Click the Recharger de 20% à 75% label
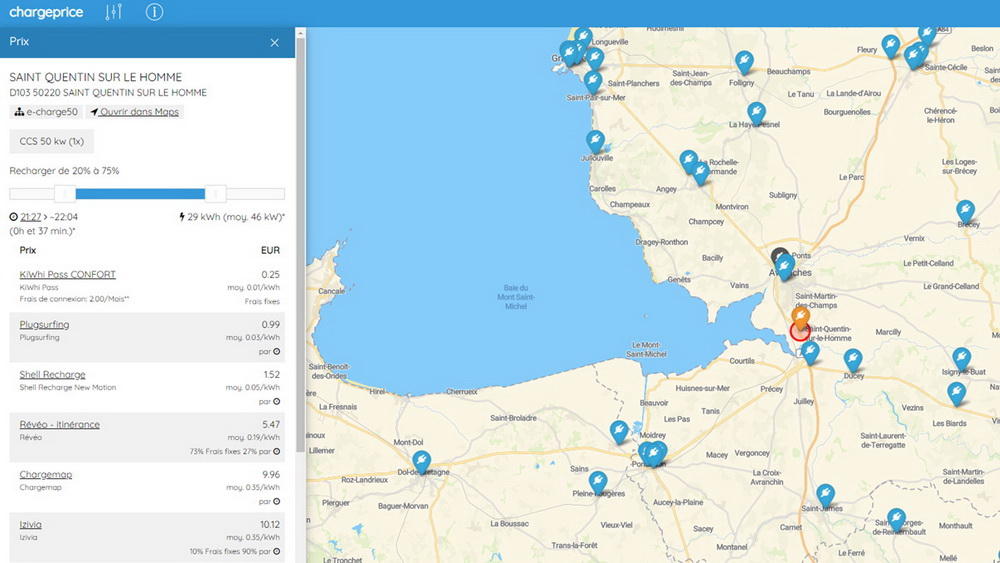The width and height of the screenshot is (1000, 563). (64, 171)
